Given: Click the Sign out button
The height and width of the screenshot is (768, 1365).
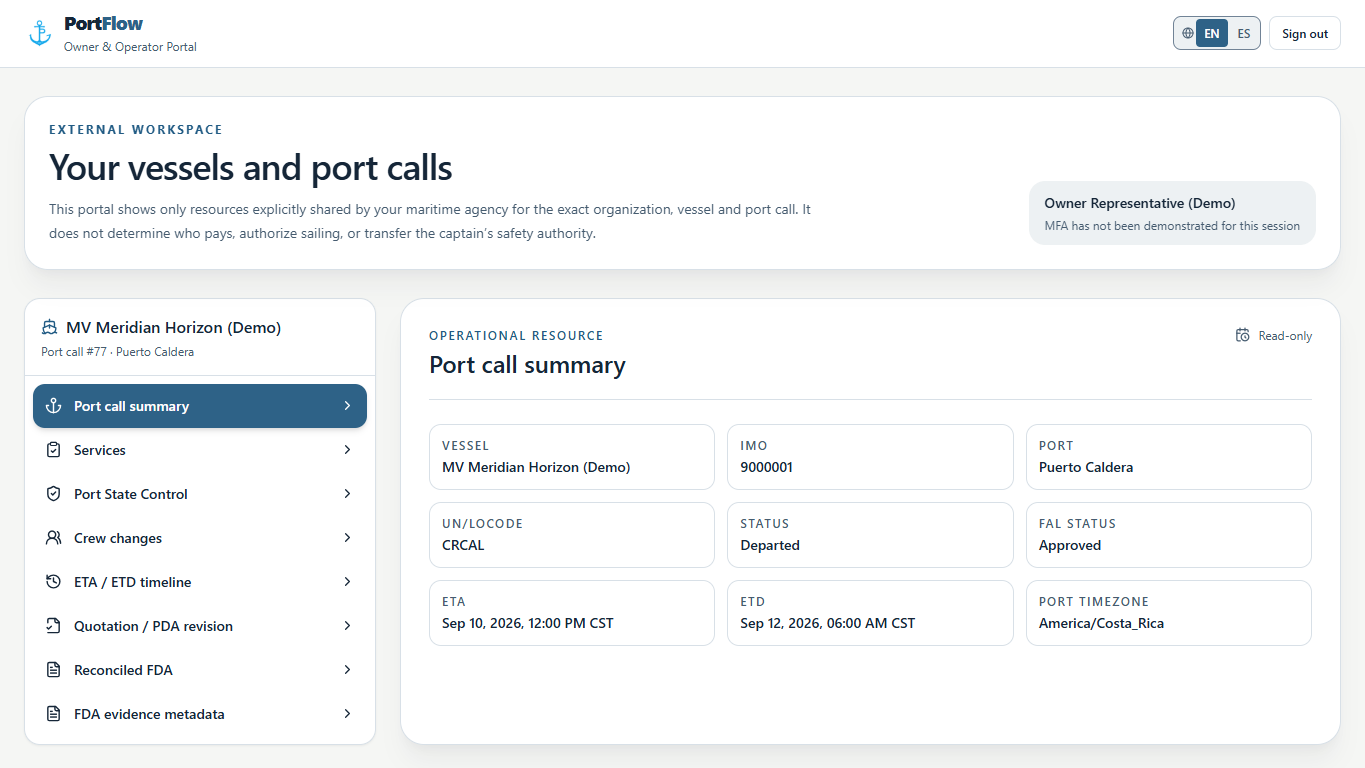Looking at the screenshot, I should click(1305, 33).
